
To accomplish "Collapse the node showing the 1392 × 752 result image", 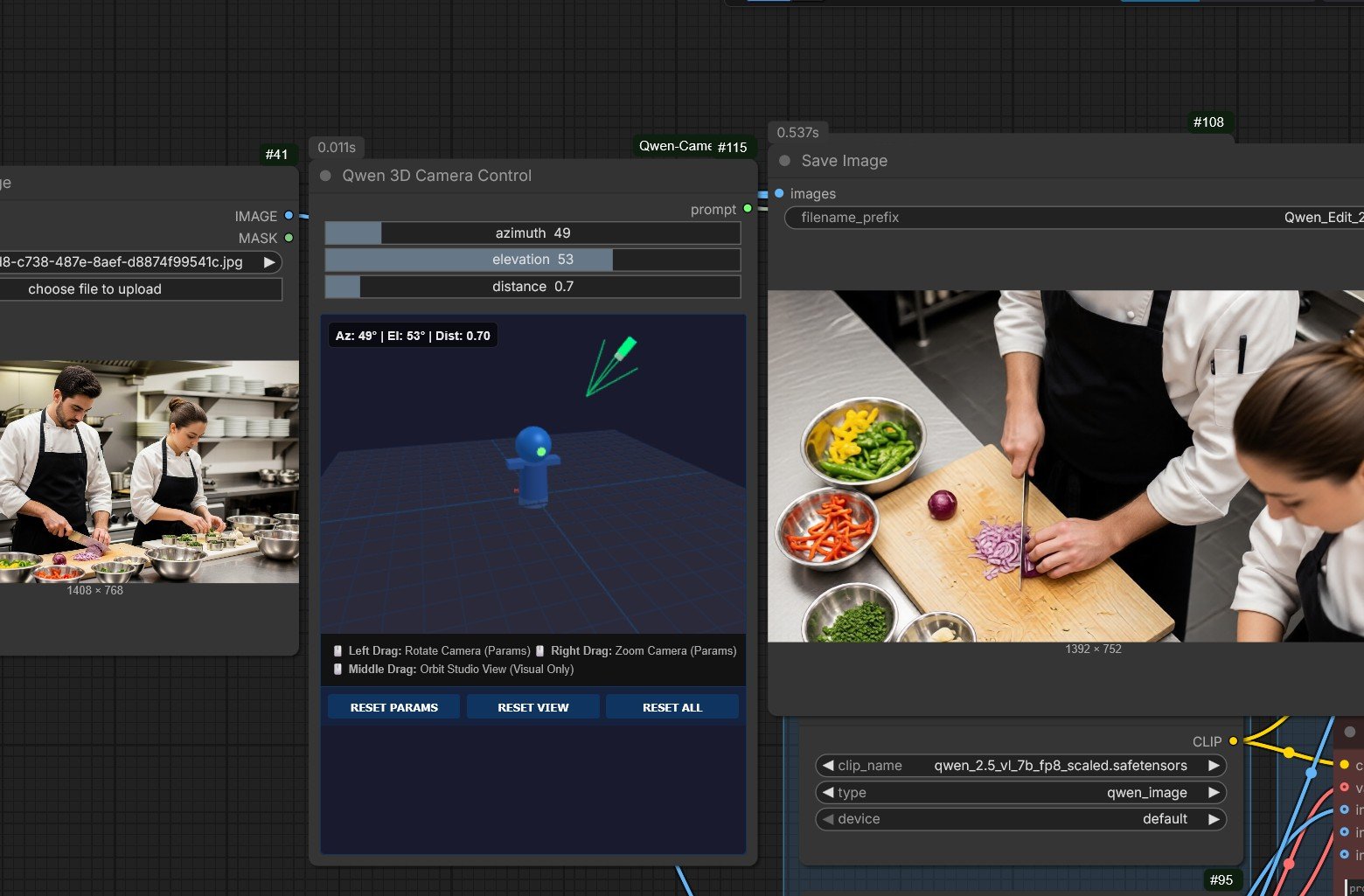I will pyautogui.click(x=783, y=160).
